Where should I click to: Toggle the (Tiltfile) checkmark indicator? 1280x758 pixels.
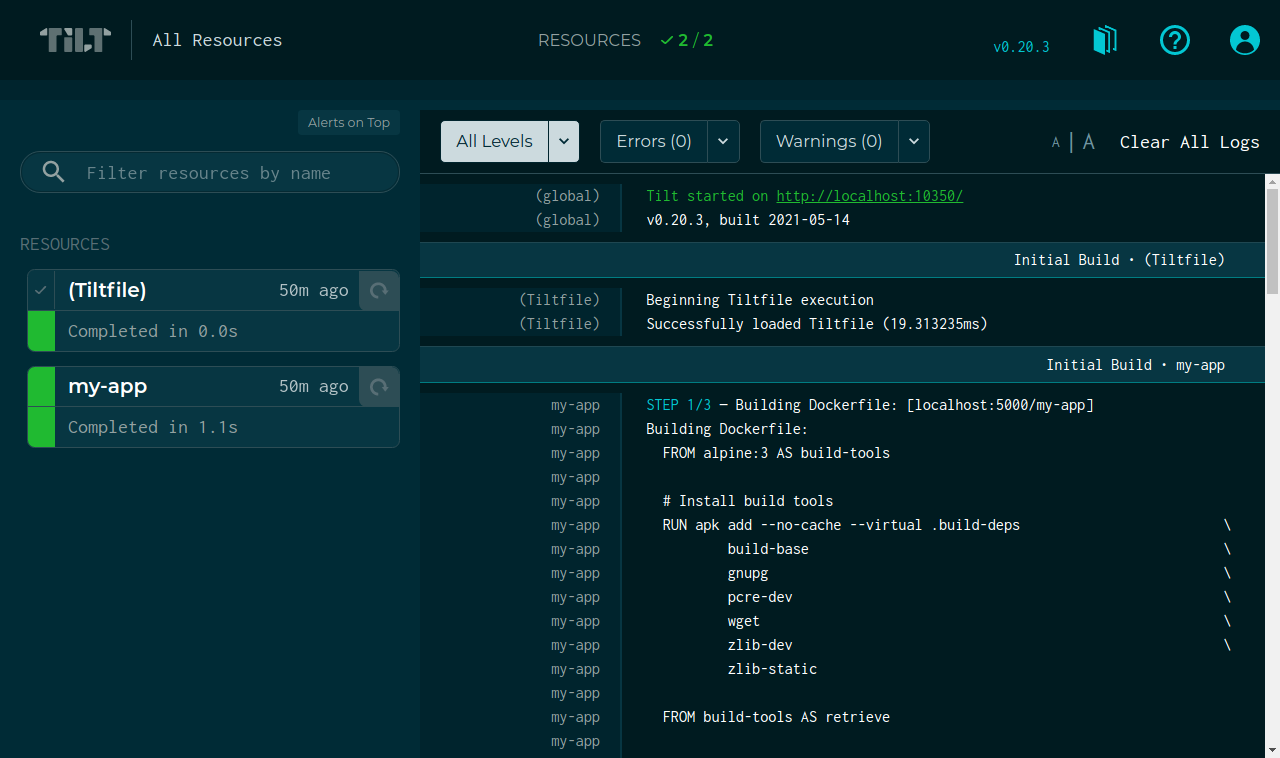click(41, 290)
